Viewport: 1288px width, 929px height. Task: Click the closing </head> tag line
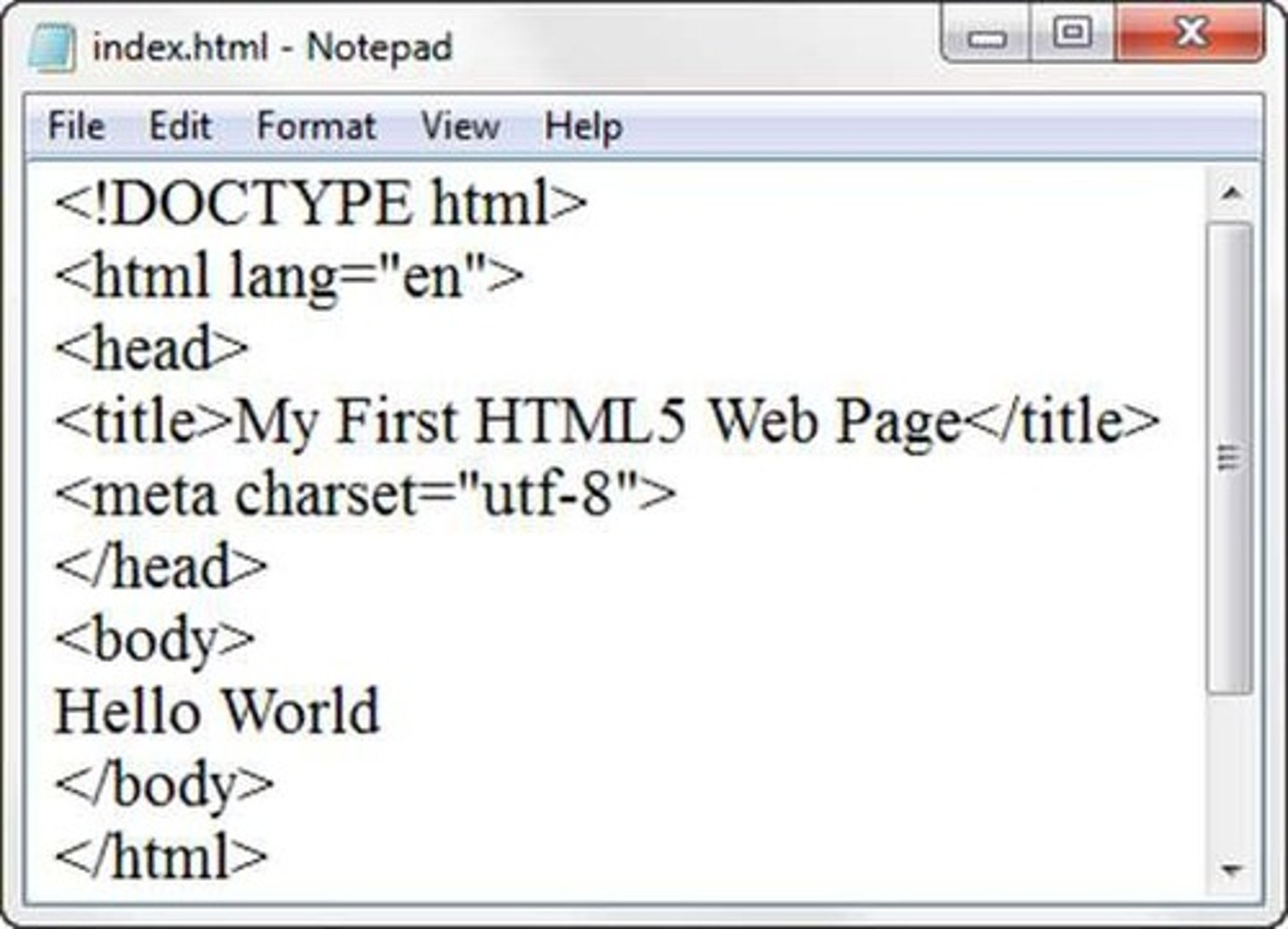tap(161, 566)
